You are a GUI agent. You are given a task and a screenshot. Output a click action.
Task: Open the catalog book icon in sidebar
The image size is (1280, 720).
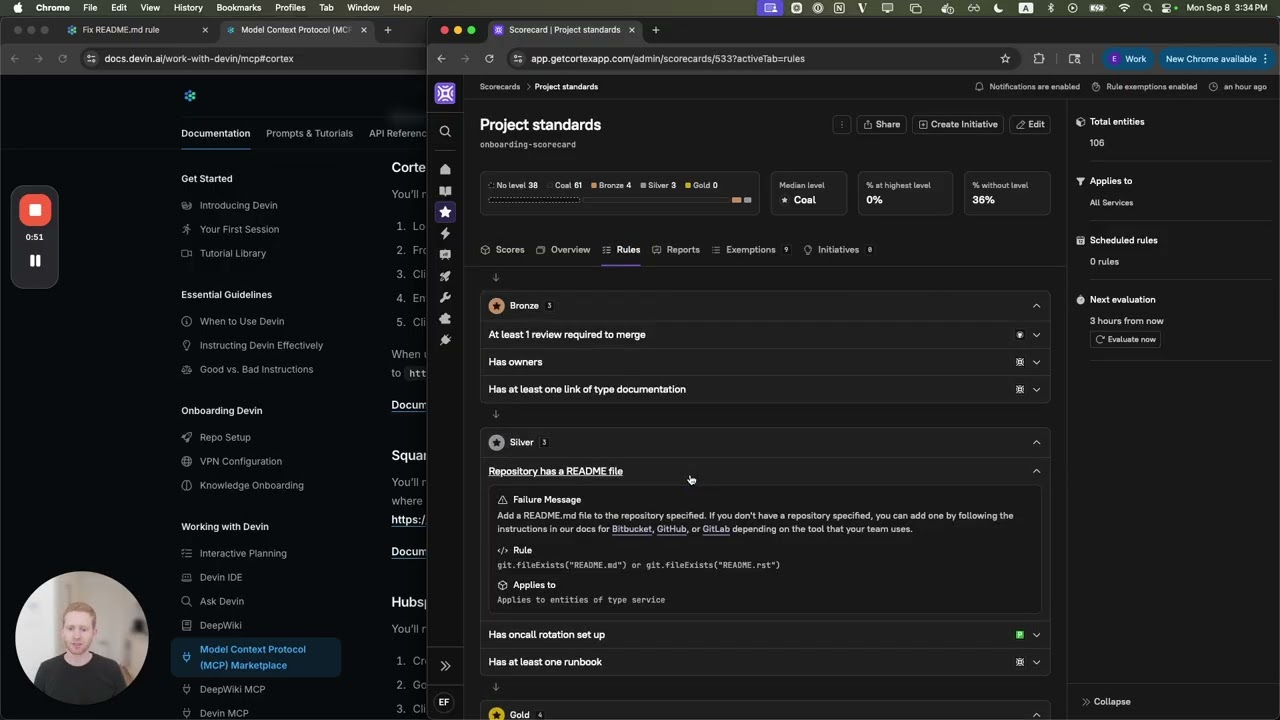click(445, 191)
